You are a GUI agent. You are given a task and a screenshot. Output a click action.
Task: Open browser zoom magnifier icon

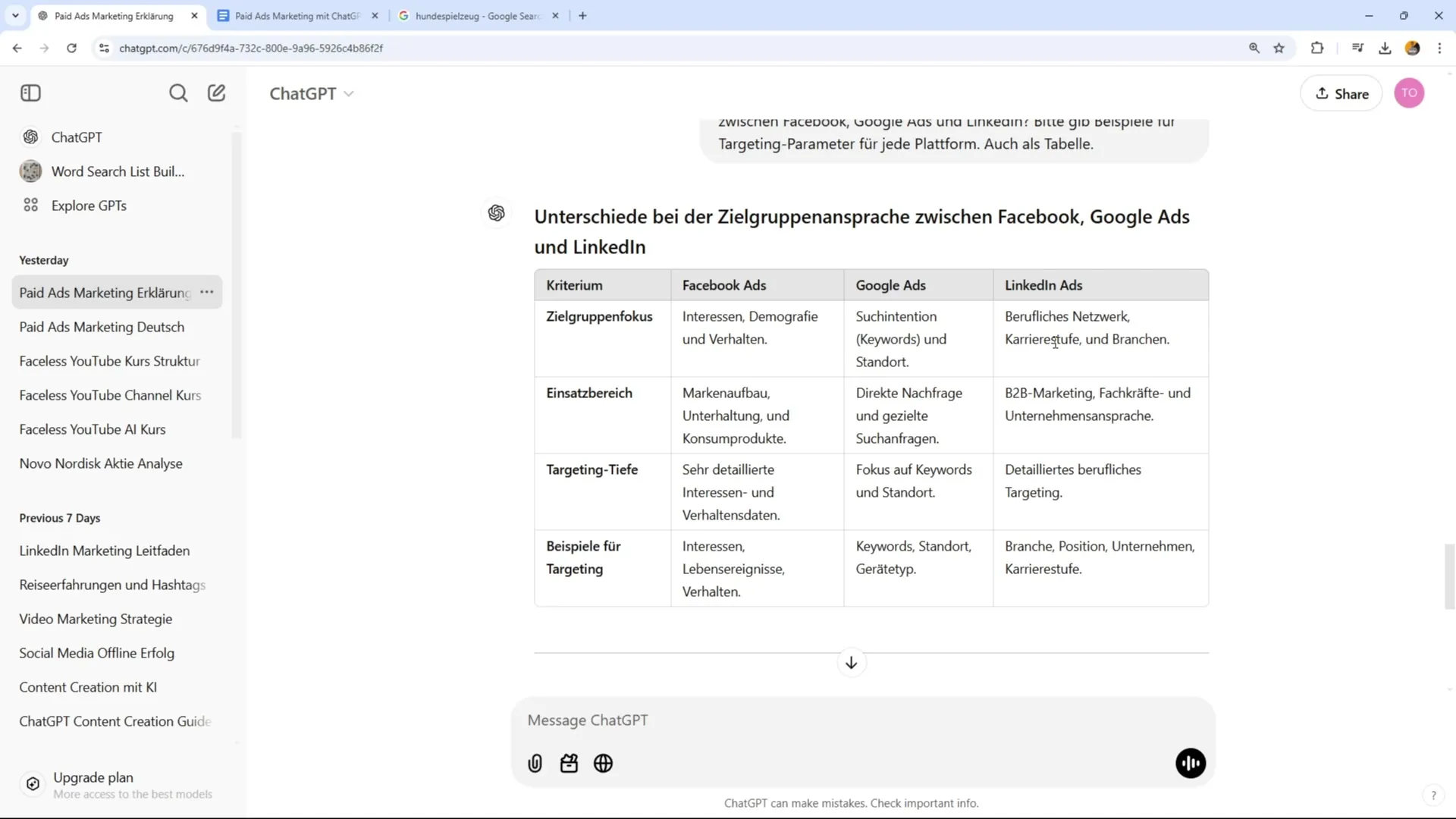pos(1254,48)
